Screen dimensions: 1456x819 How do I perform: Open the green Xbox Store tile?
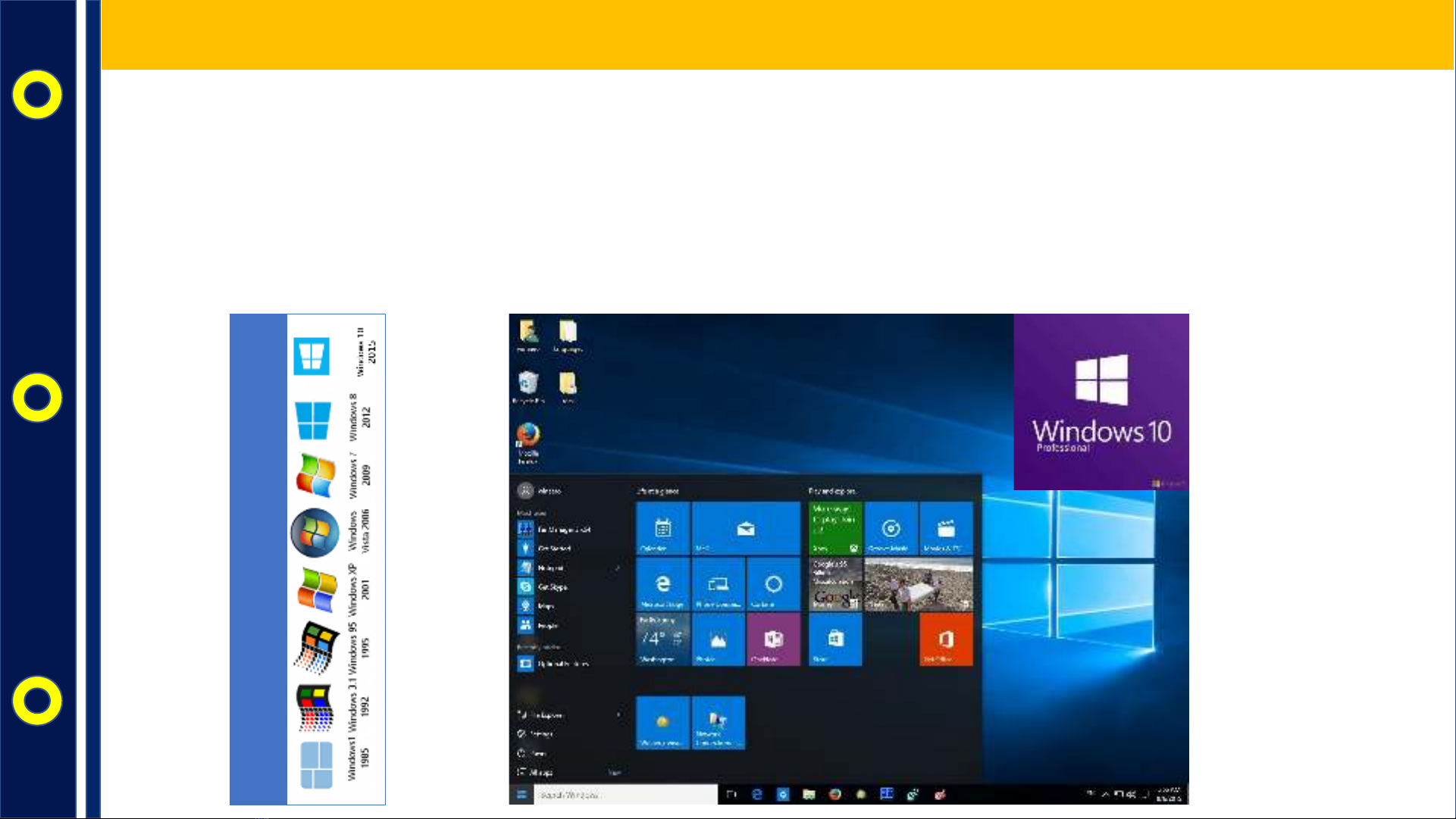pos(835,528)
